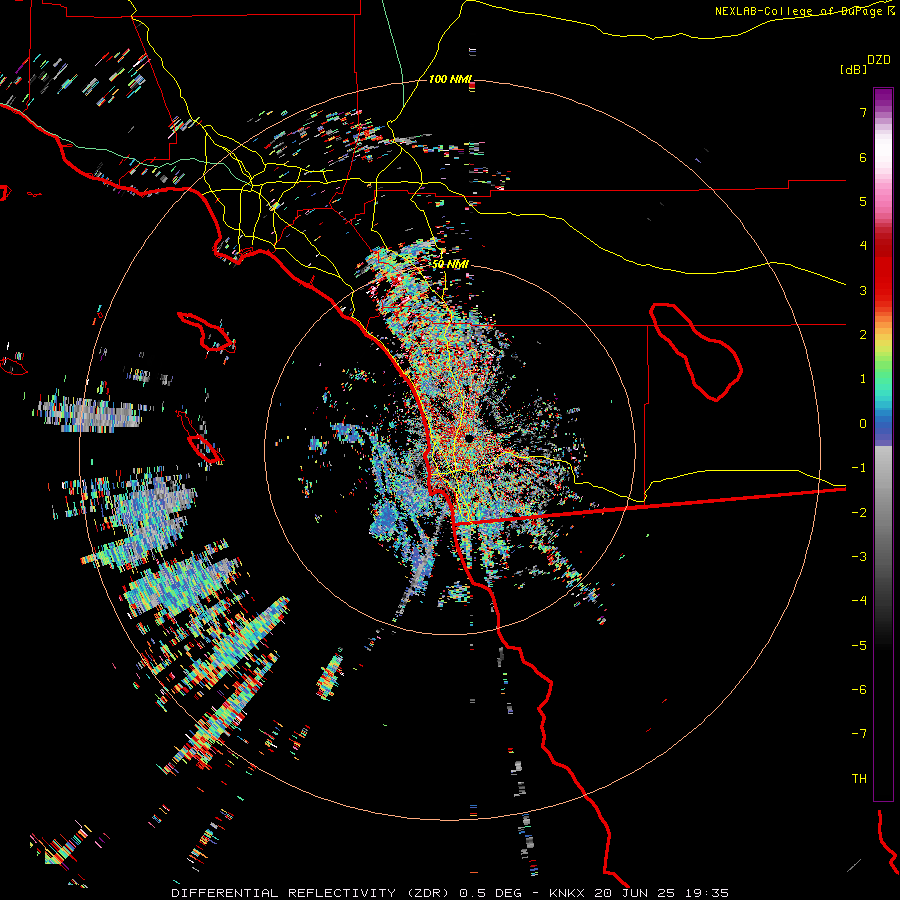Click the 4 value on color scale
900x900 pixels.
[863, 246]
